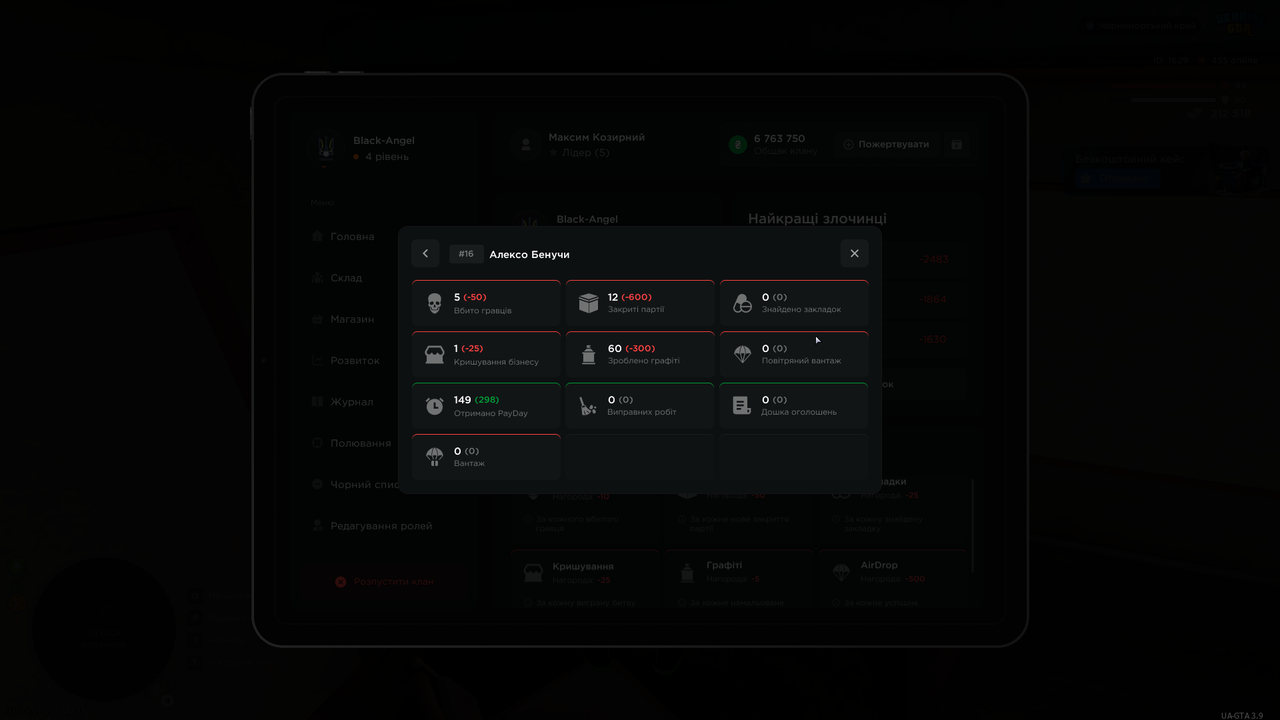Click the Отримано PayDay value 149 (298)
This screenshot has height=720, width=1280.
pyautogui.click(x=476, y=399)
